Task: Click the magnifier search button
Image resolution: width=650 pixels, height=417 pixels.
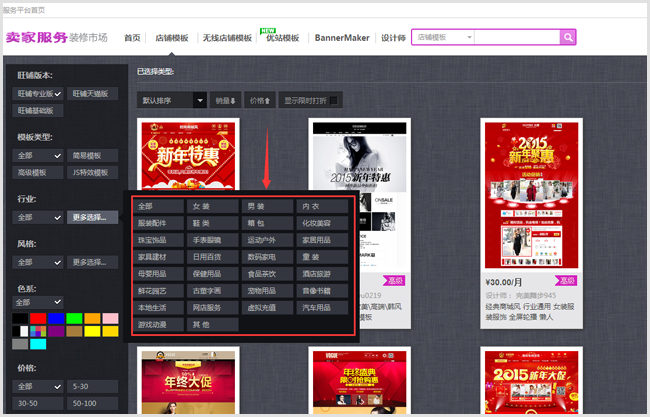Action: tap(568, 37)
